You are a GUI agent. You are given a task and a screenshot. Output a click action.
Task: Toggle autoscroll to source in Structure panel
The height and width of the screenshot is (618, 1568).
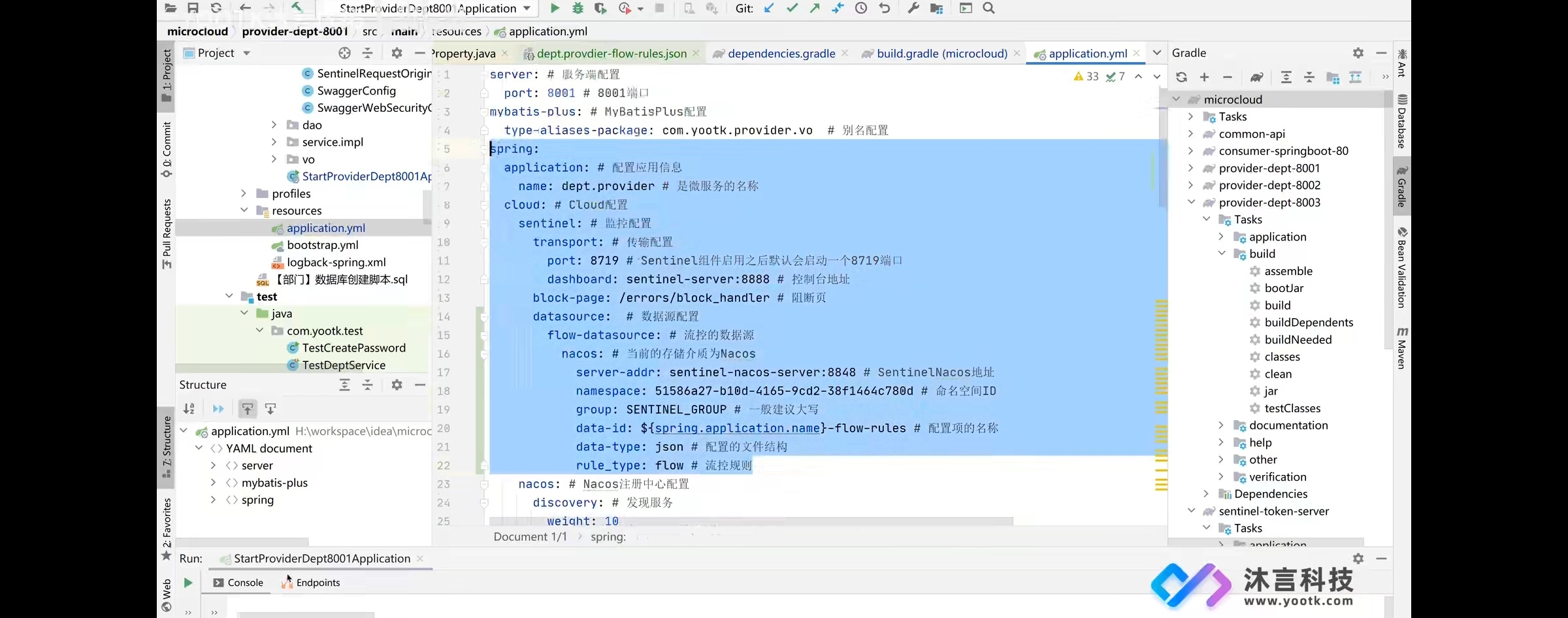tap(248, 409)
